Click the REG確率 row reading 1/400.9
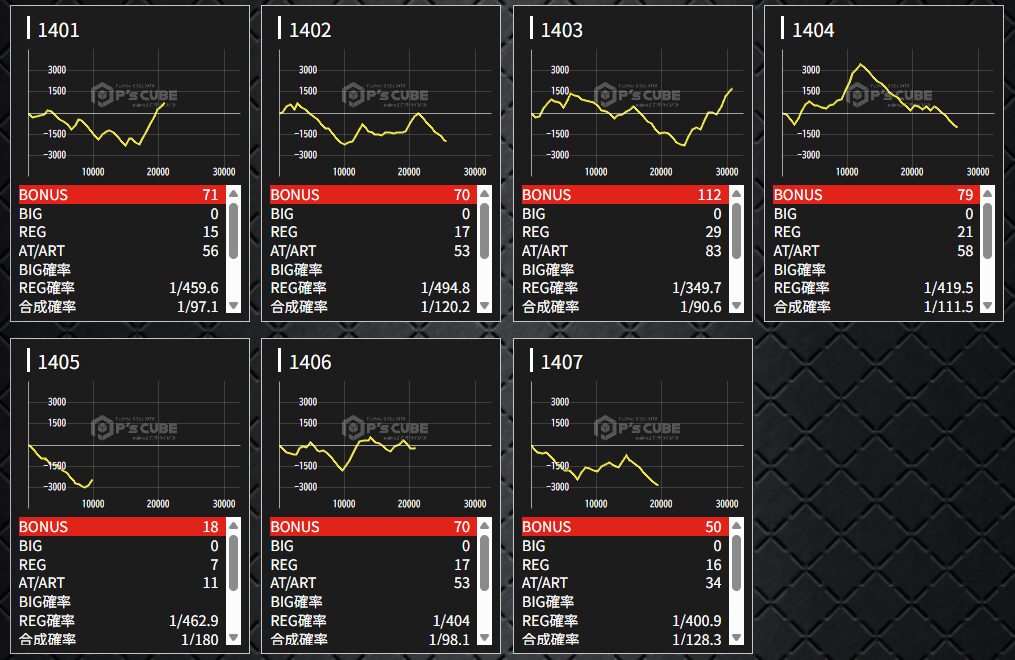This screenshot has height=660, width=1015. point(622,620)
